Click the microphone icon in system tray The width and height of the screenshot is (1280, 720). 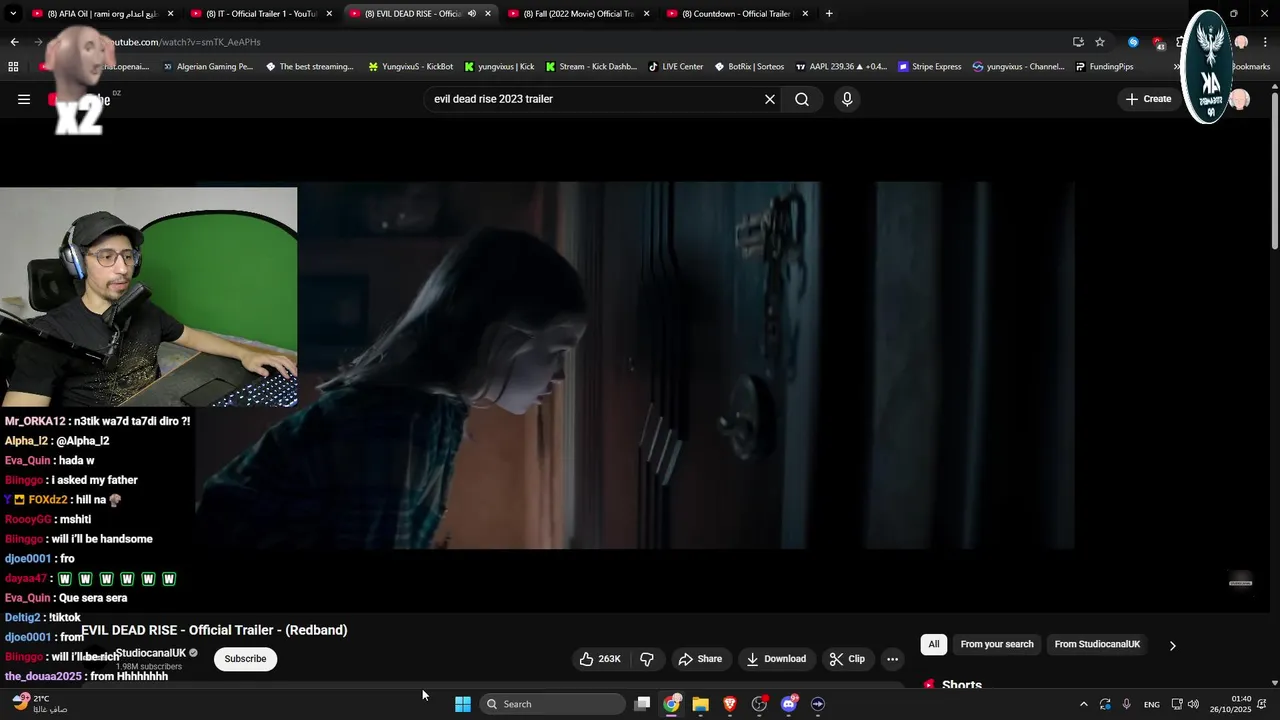click(1126, 704)
